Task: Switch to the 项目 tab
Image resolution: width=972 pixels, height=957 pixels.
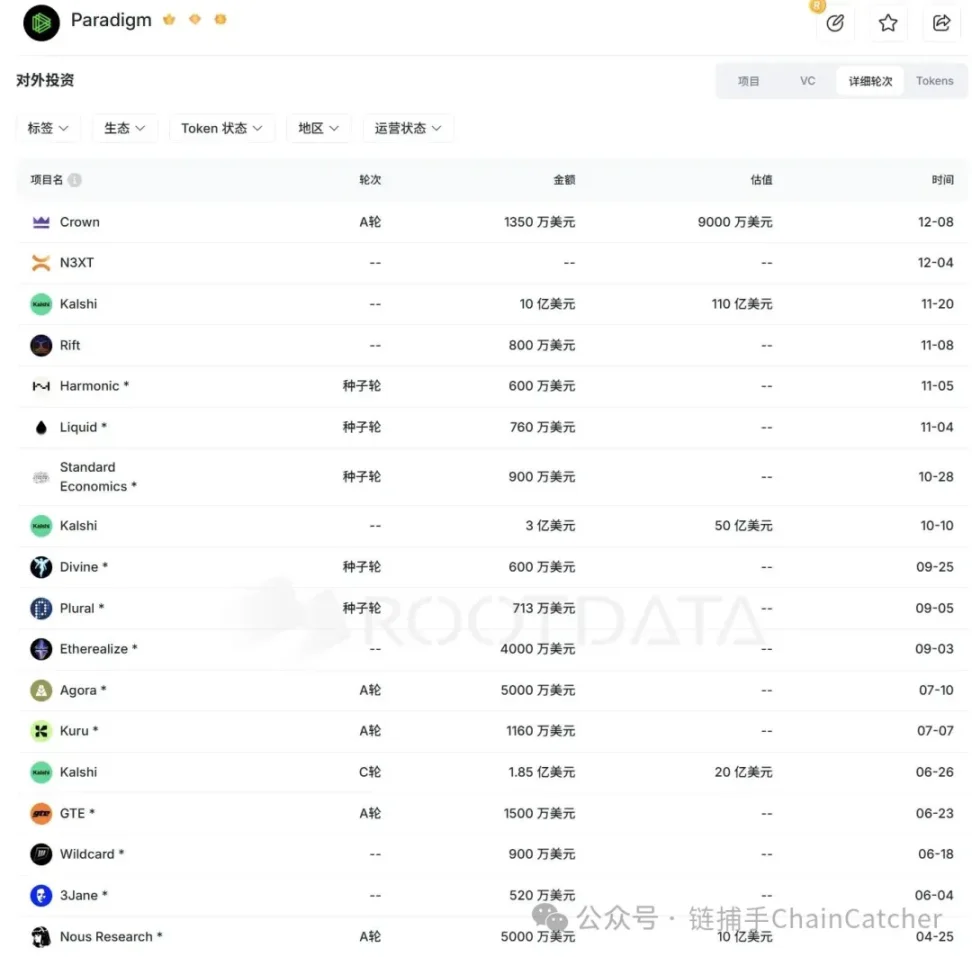Action: (749, 81)
